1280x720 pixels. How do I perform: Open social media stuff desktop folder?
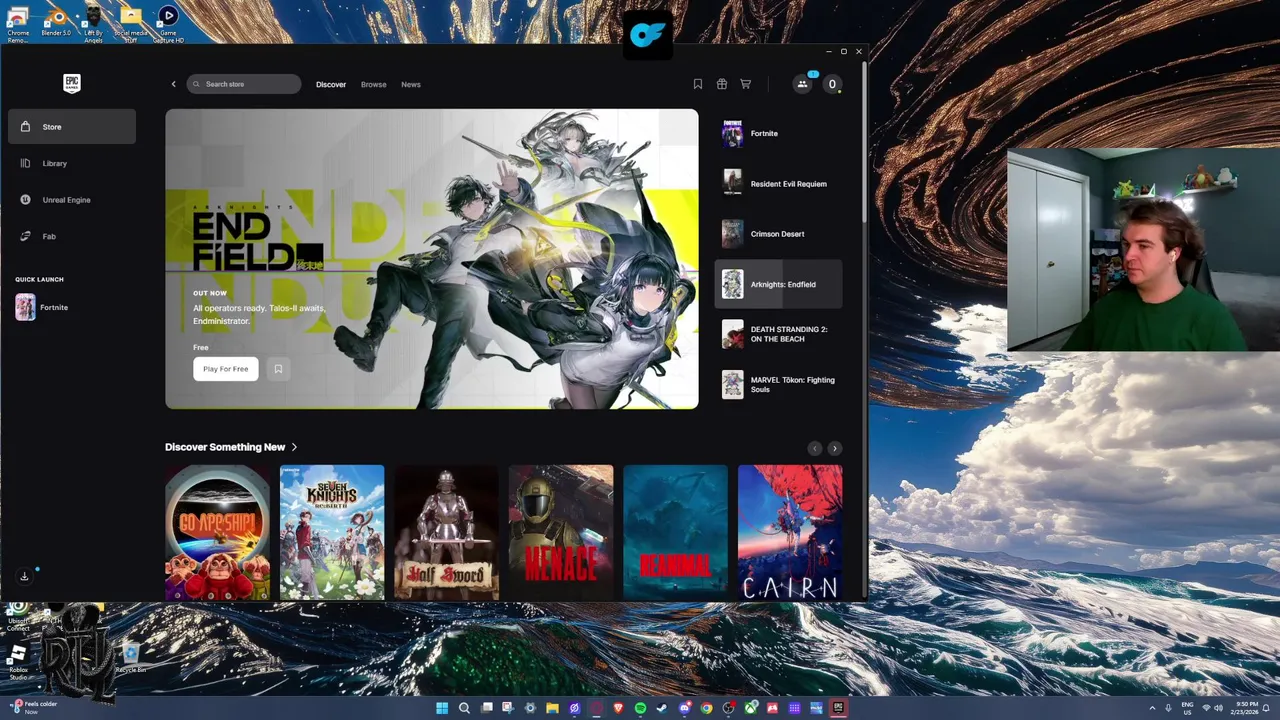131,23
